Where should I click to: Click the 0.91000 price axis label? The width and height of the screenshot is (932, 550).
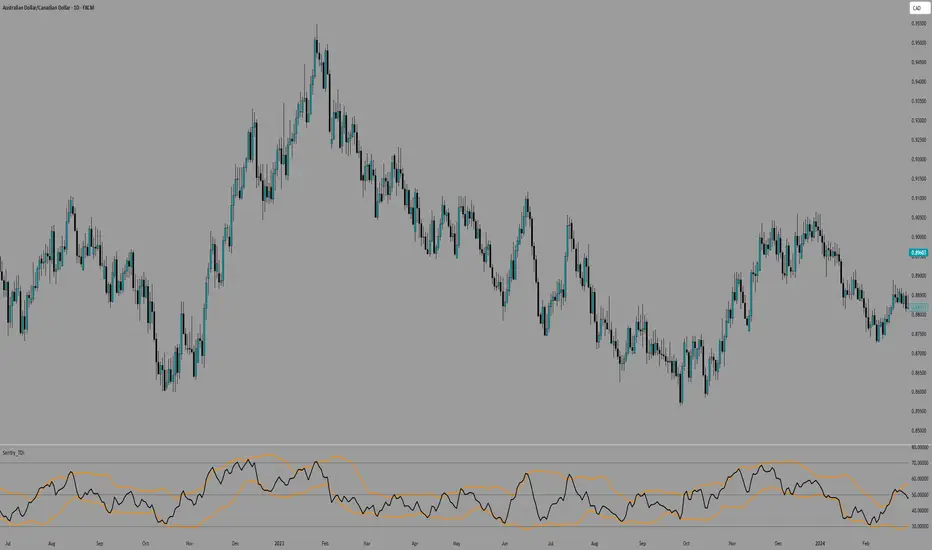(918, 198)
